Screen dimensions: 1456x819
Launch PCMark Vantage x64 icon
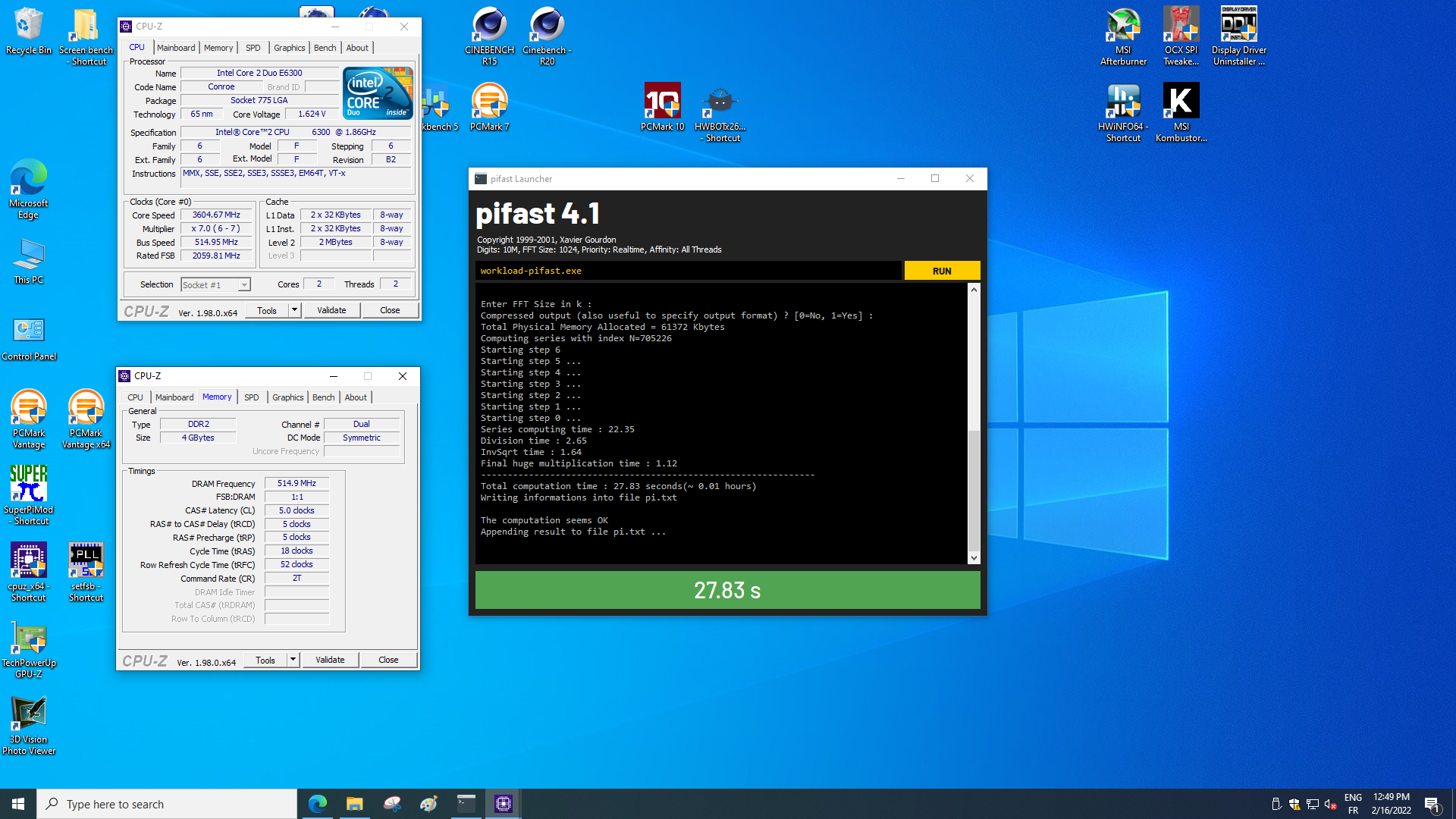click(x=86, y=419)
